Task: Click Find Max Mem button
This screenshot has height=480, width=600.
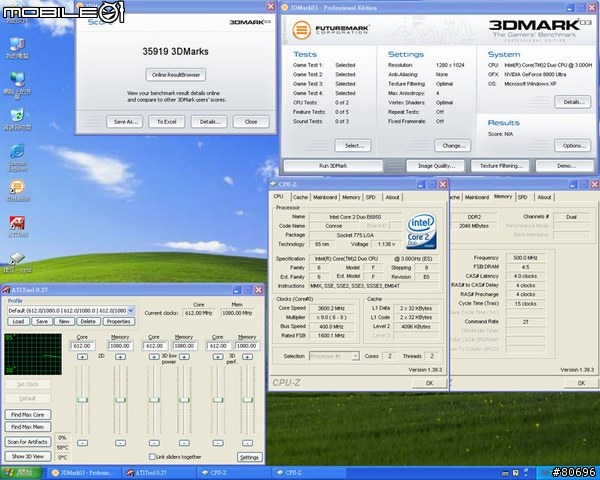Action: (28, 427)
